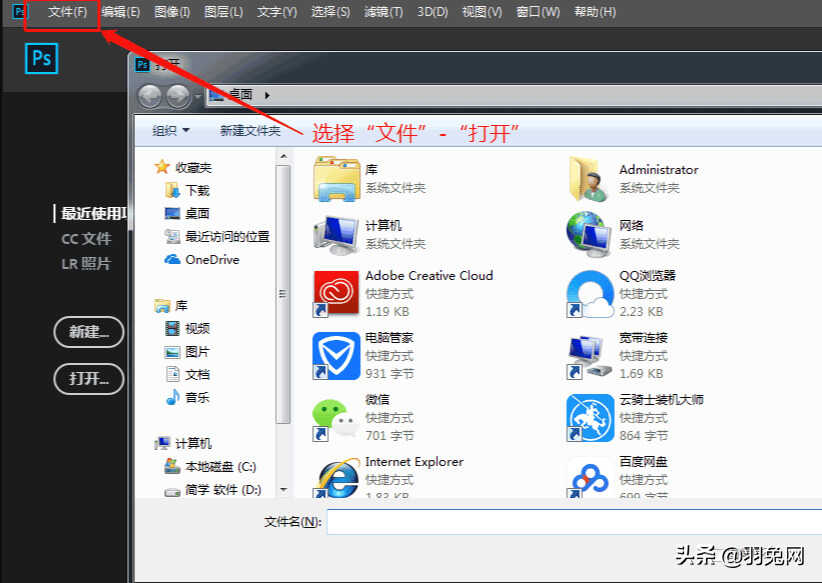The width and height of the screenshot is (822, 583).
Task: Open the 编辑(E) menu
Action: click(121, 12)
